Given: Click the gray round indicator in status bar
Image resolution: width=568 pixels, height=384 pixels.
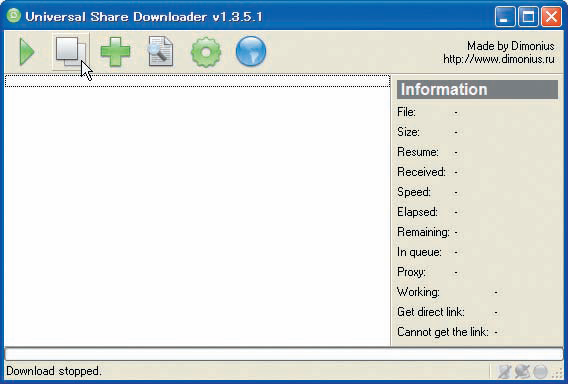Looking at the screenshot, I should click(540, 372).
